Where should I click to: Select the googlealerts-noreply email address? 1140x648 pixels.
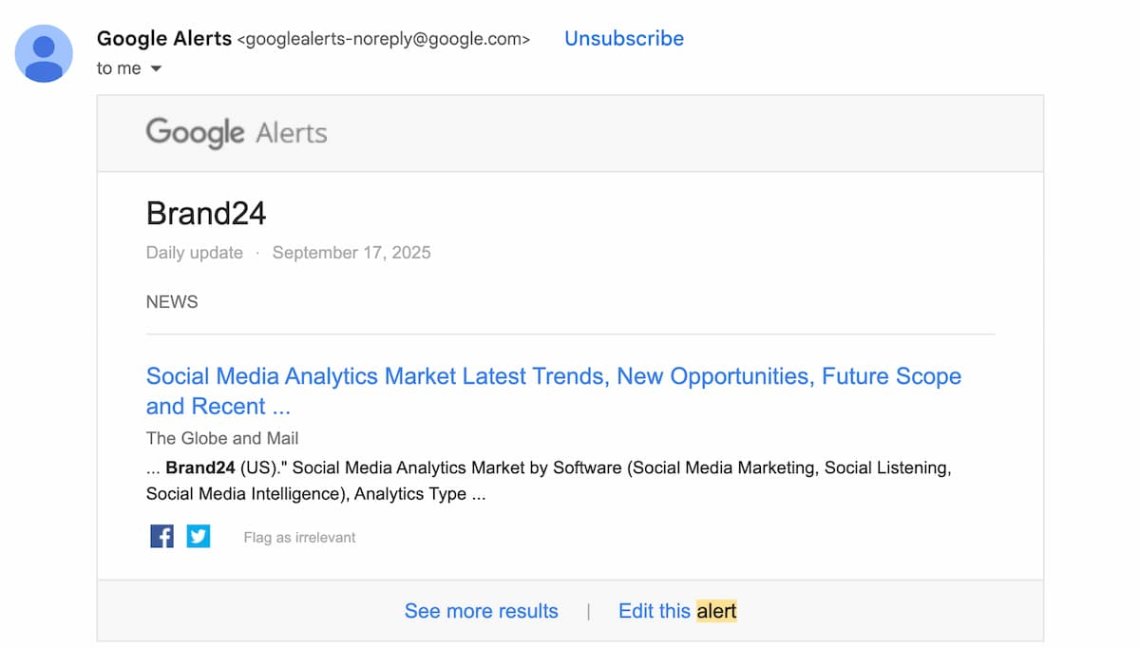coord(383,40)
